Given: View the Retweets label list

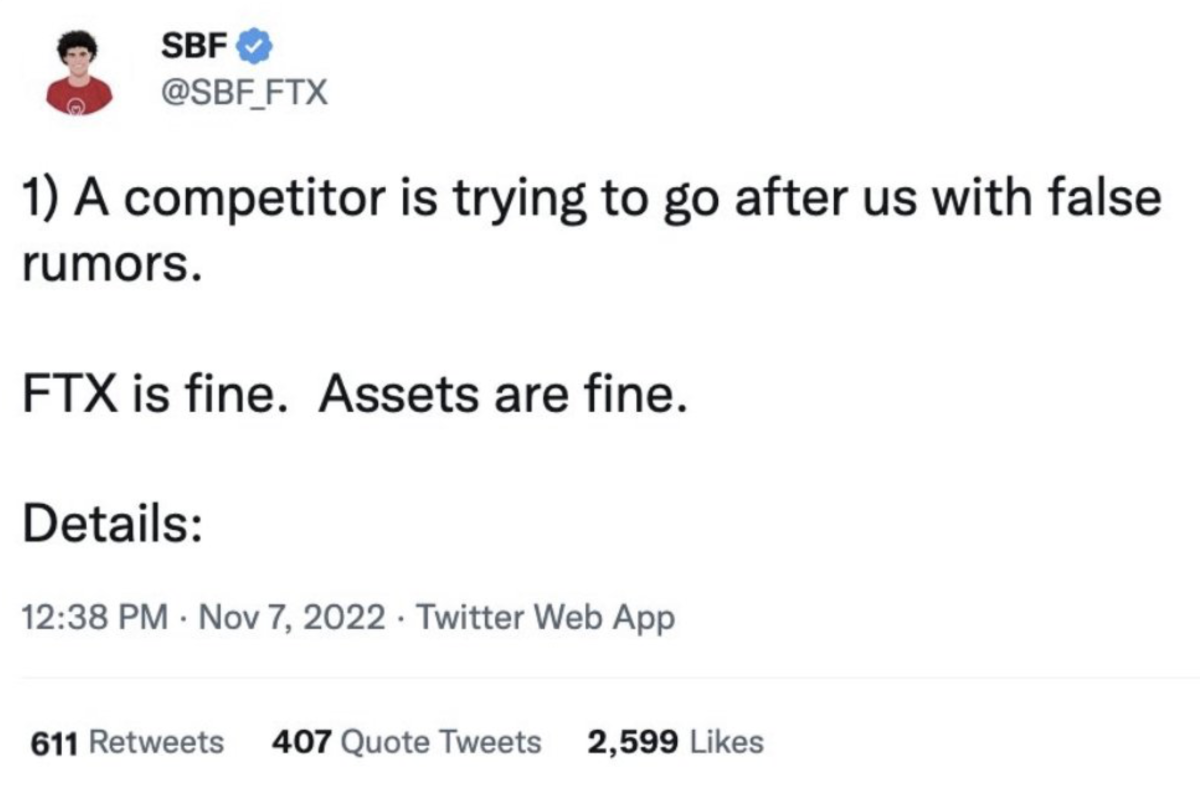Looking at the screenshot, I should point(157,742).
